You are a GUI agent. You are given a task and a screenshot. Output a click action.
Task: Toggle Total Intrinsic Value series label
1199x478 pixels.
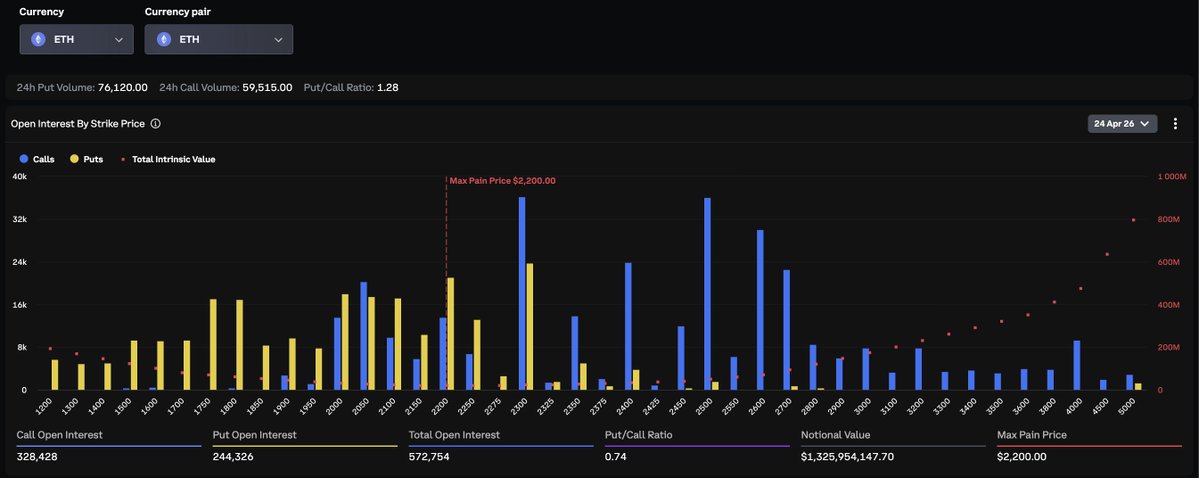(173, 159)
